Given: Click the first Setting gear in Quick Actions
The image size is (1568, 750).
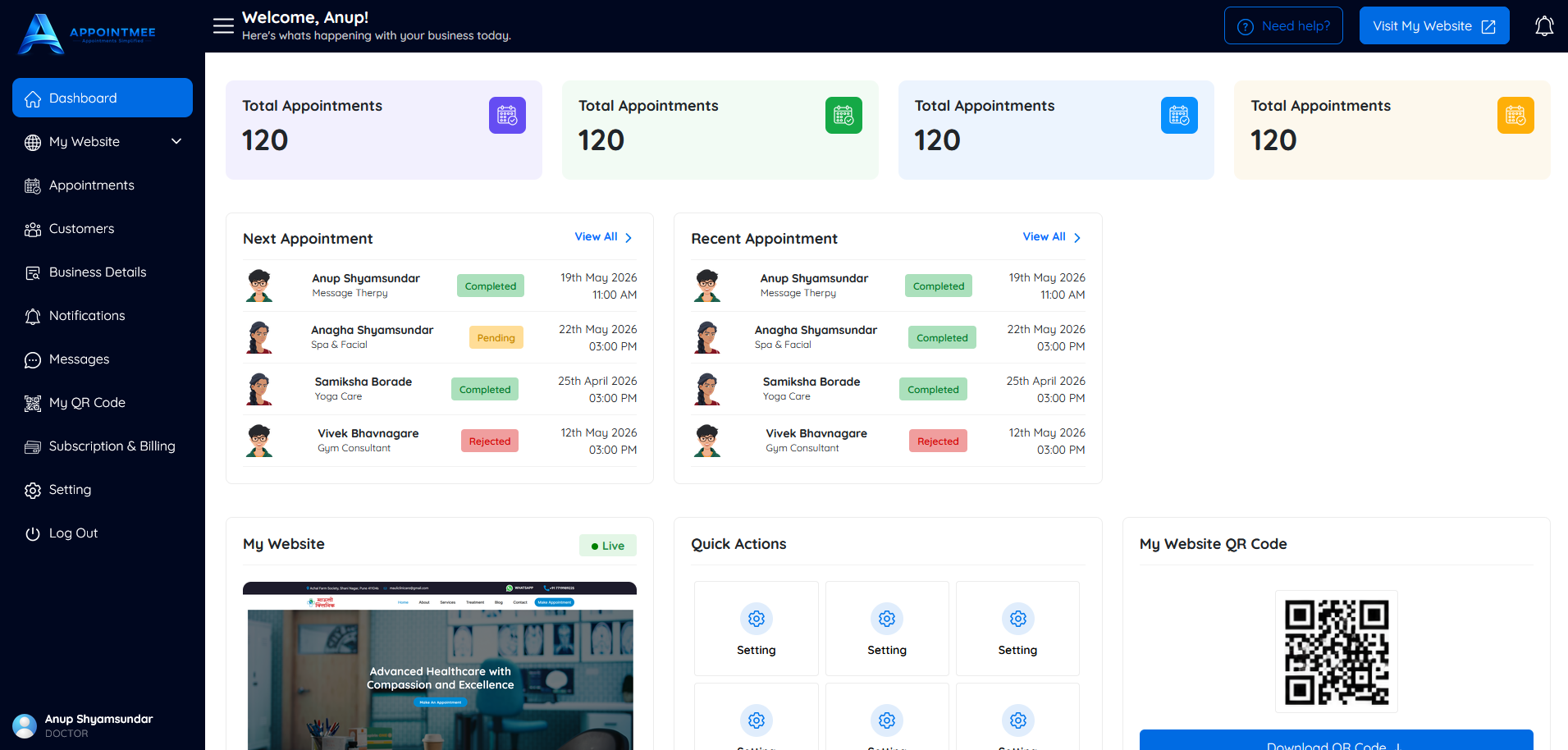Looking at the screenshot, I should pos(757,619).
